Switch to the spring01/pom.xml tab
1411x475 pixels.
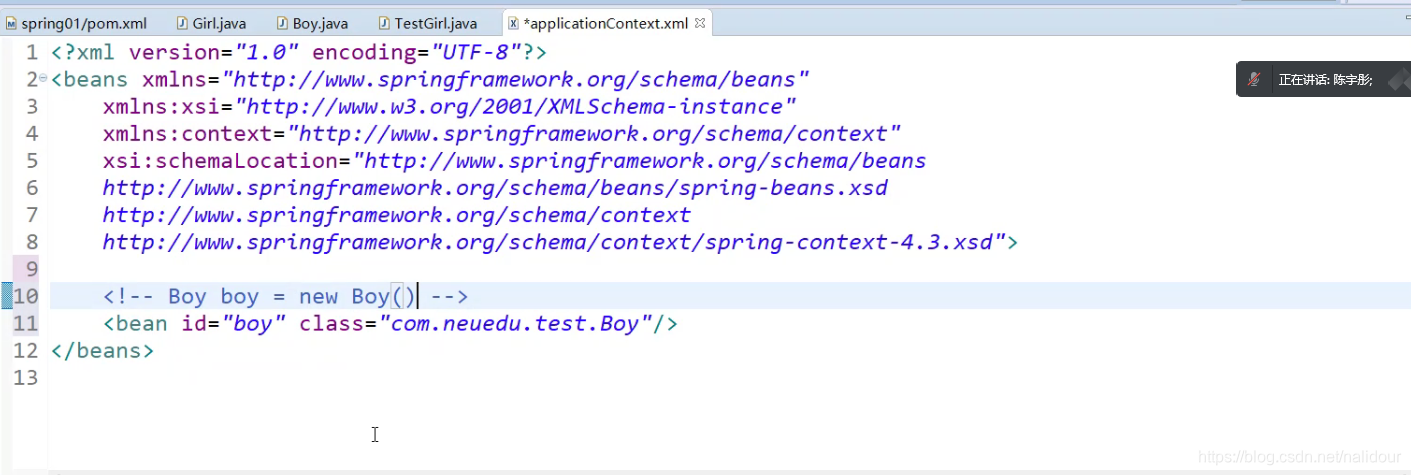tap(75, 22)
